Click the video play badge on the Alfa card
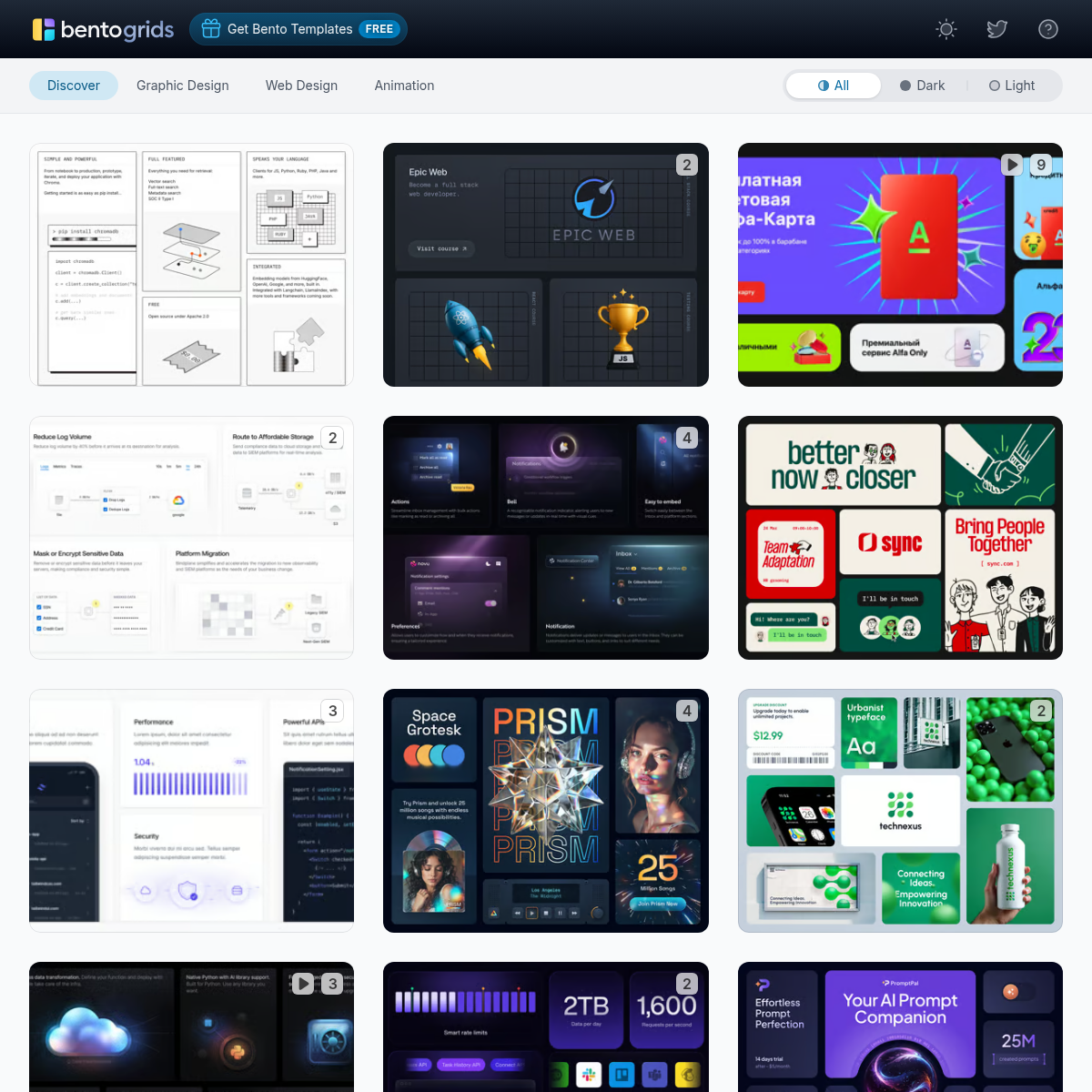Image resolution: width=1092 pixels, height=1092 pixels. [x=1012, y=165]
